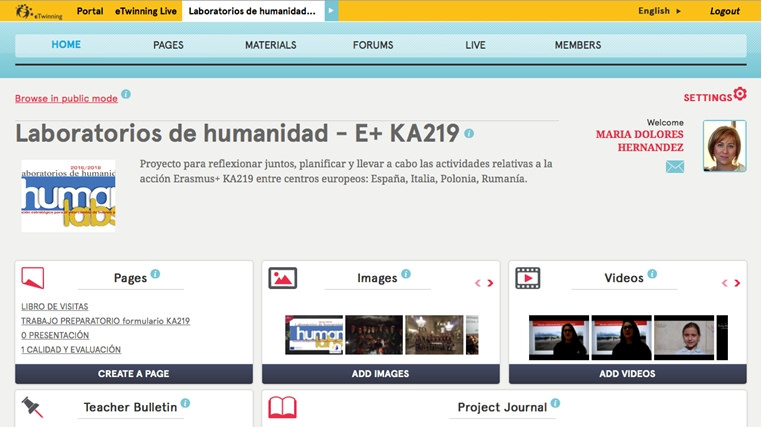The height and width of the screenshot is (428, 762).
Task: Expand the project tab arrow dropdown
Action: tap(332, 11)
